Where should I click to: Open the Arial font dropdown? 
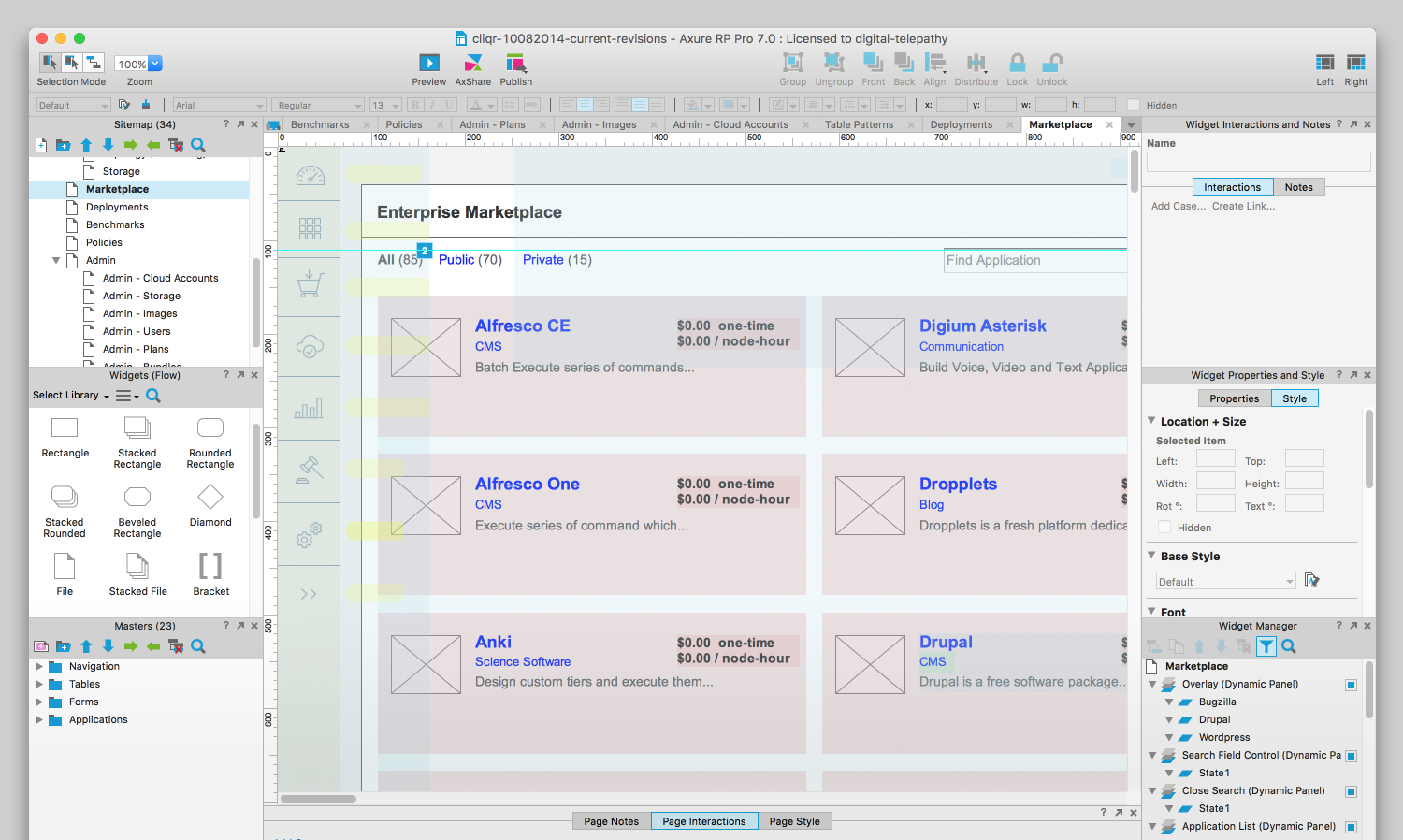[x=220, y=105]
